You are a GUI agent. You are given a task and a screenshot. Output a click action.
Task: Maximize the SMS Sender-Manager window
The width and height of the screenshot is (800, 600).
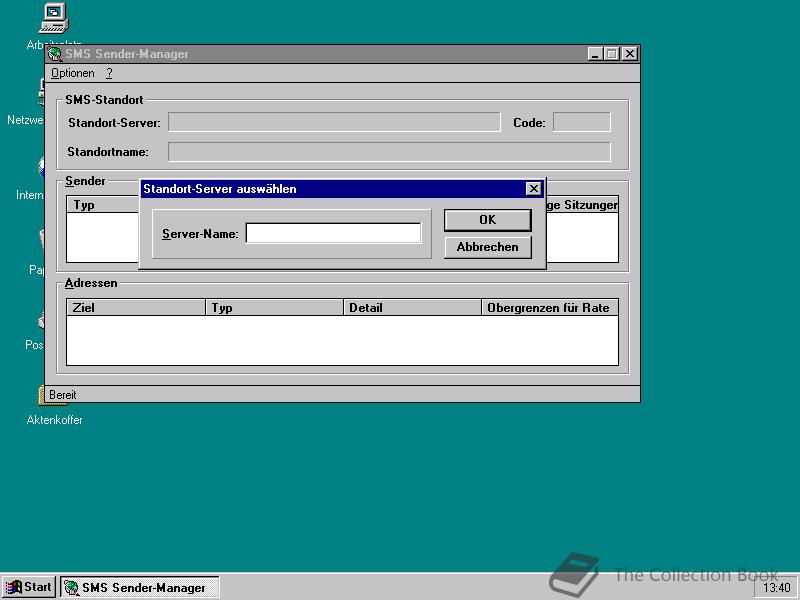point(611,54)
